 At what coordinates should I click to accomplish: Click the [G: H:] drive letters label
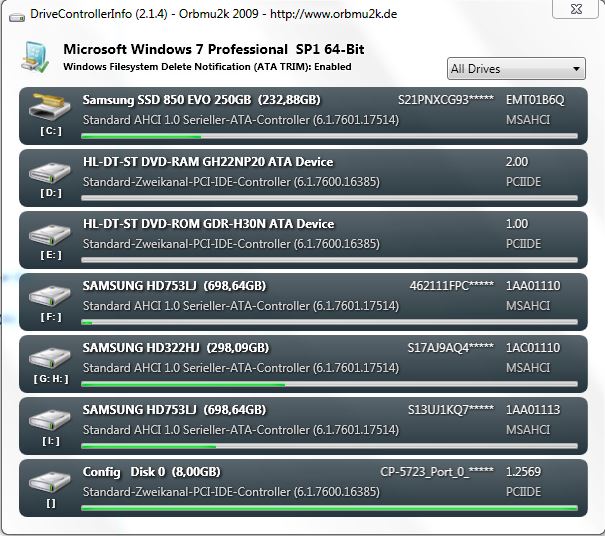pyautogui.click(x=51, y=379)
